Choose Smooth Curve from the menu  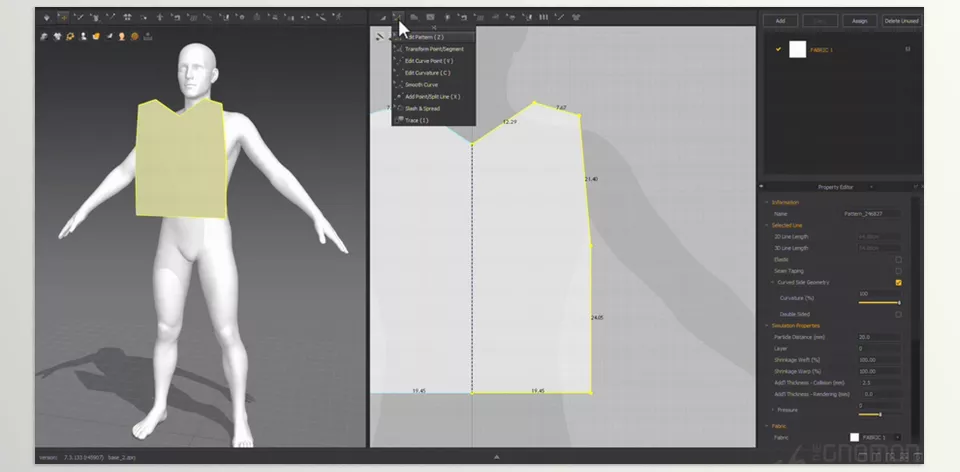433,84
